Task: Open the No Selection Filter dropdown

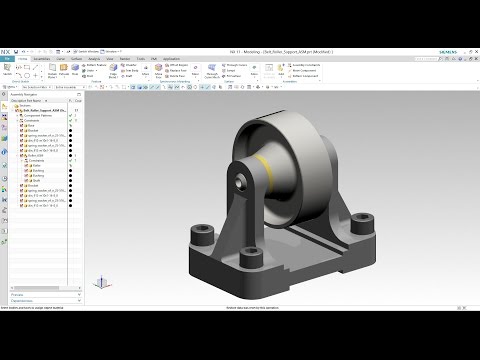Action: tap(37, 87)
